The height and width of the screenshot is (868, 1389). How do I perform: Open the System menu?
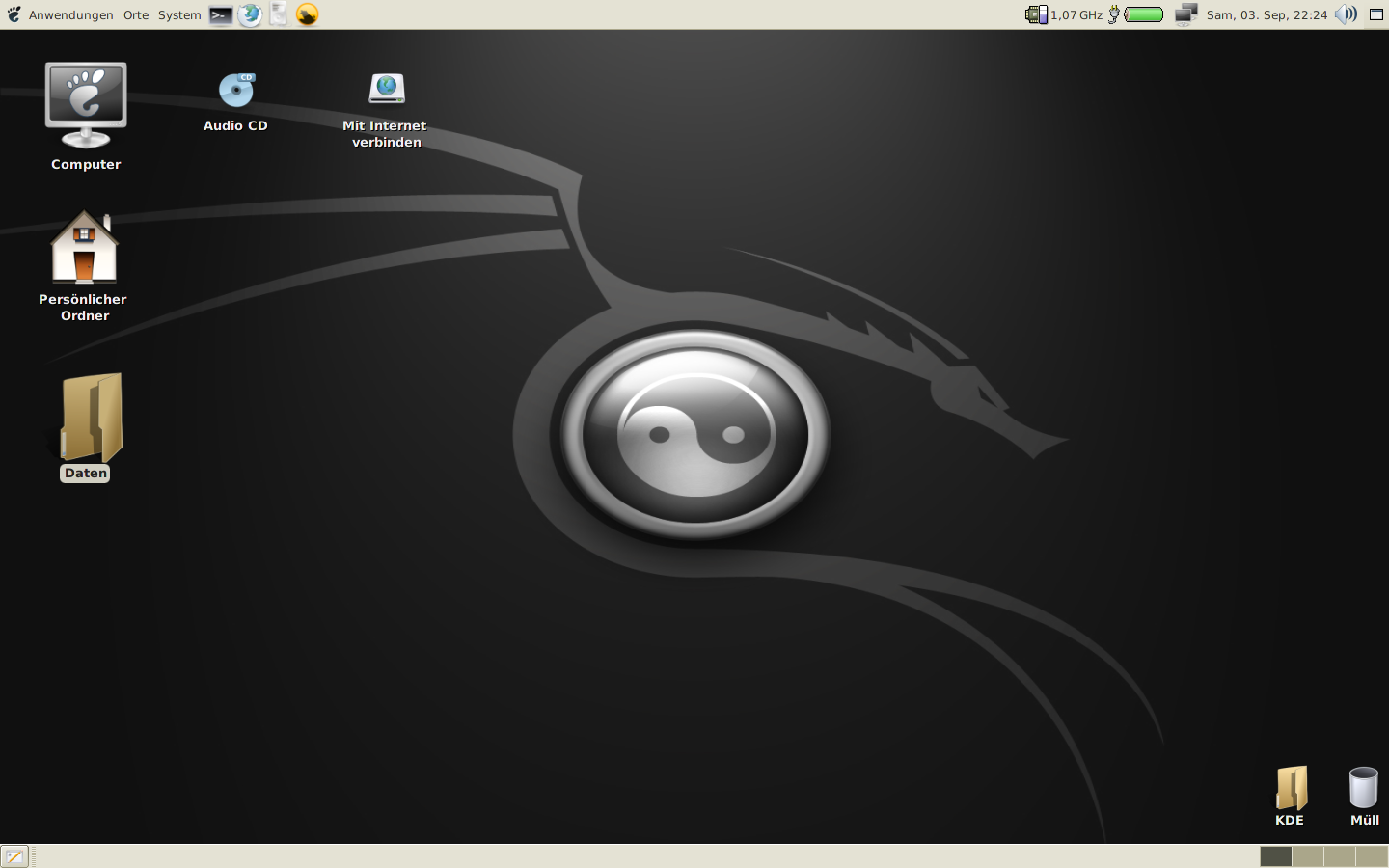[x=179, y=14]
